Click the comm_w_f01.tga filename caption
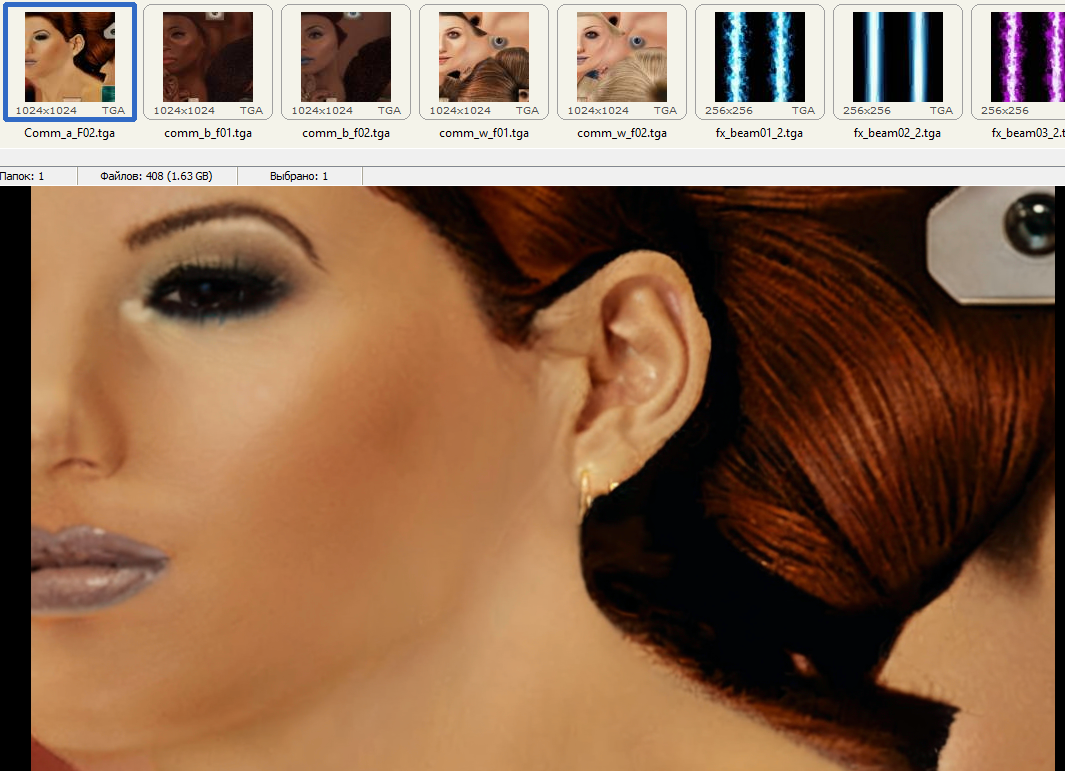The image size is (1065, 771). [484, 132]
